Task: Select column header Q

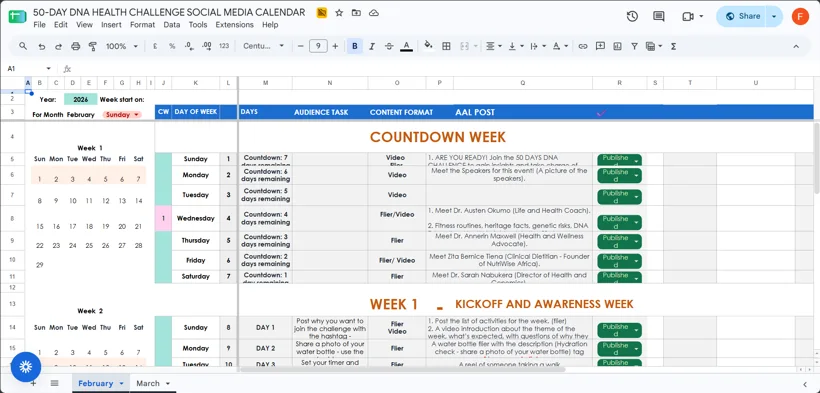Action: pyautogui.click(x=522, y=83)
